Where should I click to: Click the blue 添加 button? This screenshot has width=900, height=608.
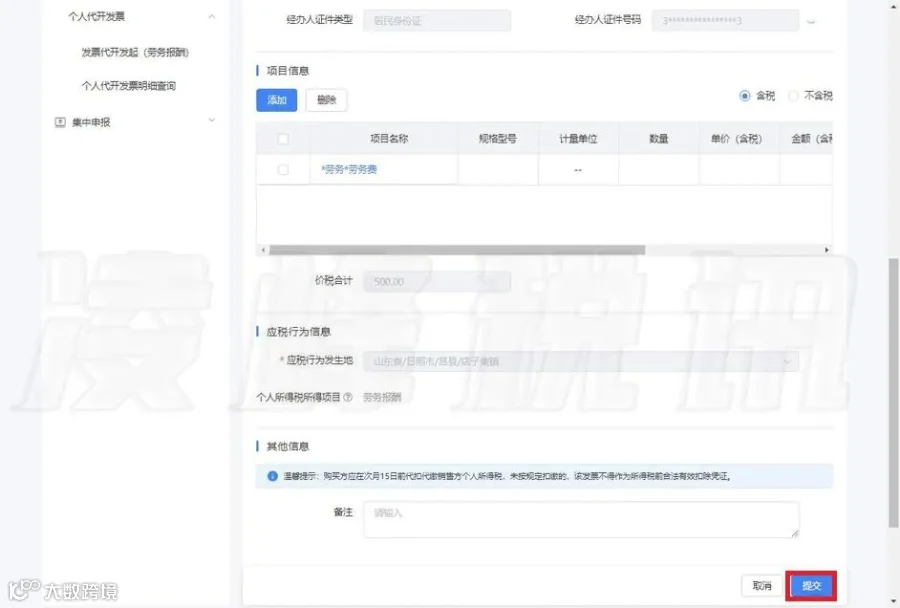(277, 100)
